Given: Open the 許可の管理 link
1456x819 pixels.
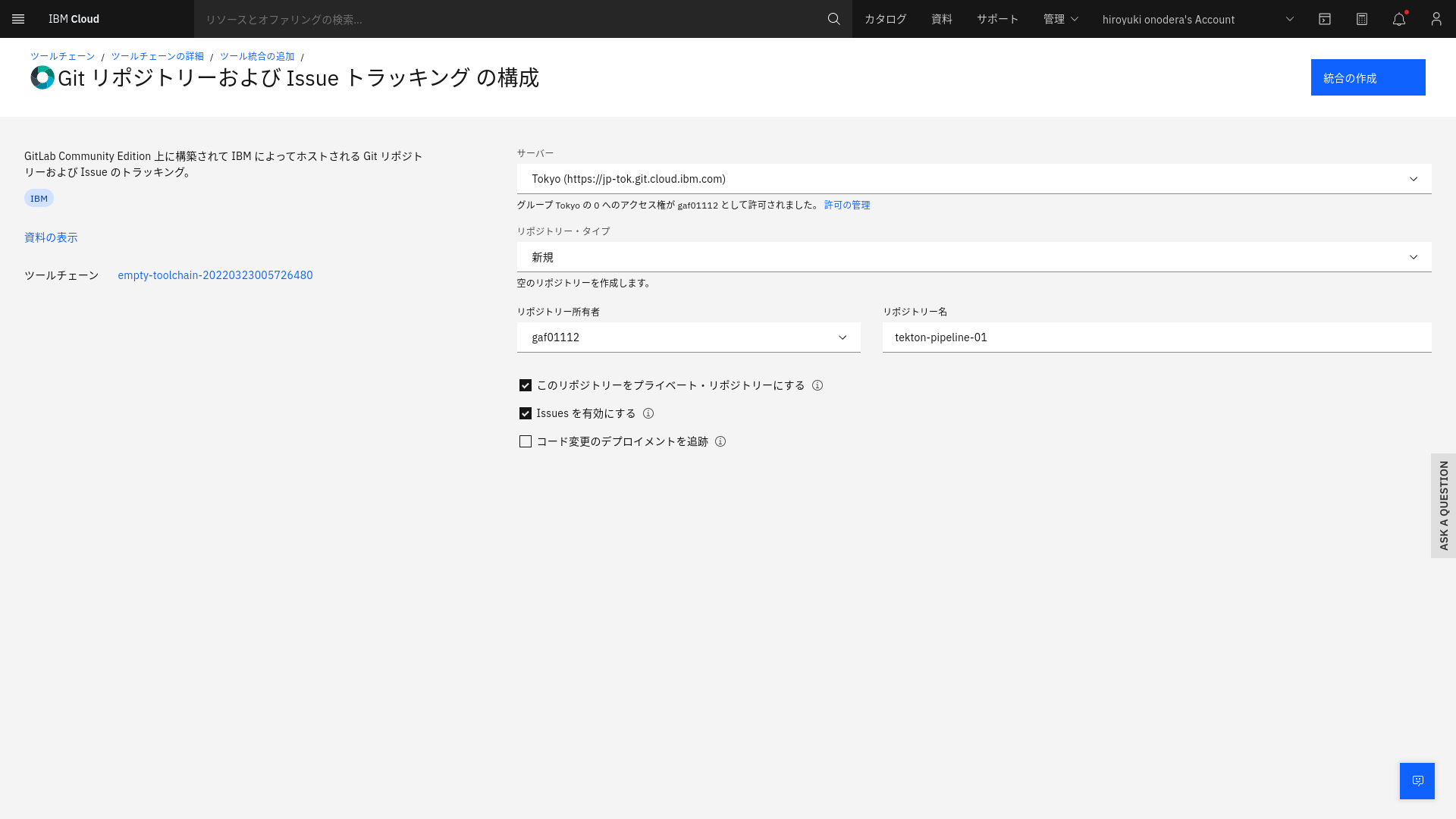Looking at the screenshot, I should pos(846,205).
